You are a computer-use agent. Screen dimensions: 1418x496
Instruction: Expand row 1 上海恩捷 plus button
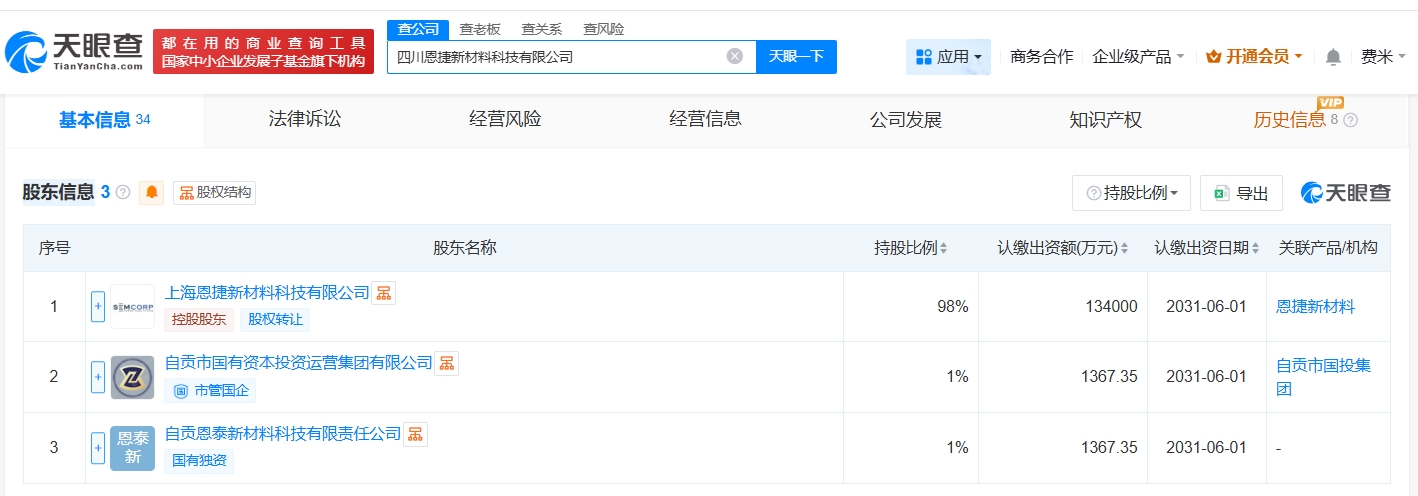[x=98, y=306]
